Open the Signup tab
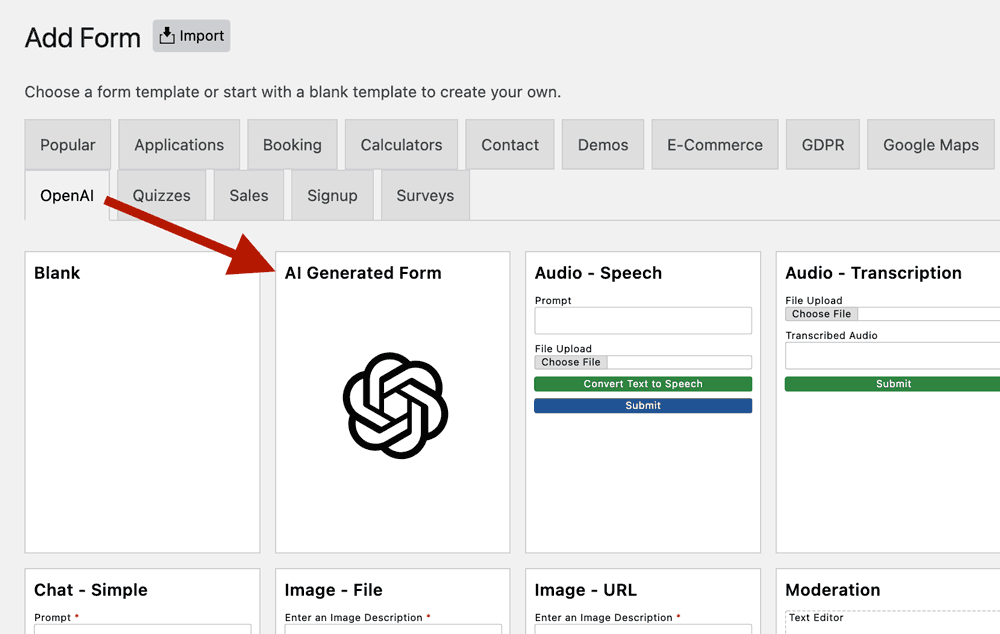This screenshot has width=1000, height=634. coord(332,195)
